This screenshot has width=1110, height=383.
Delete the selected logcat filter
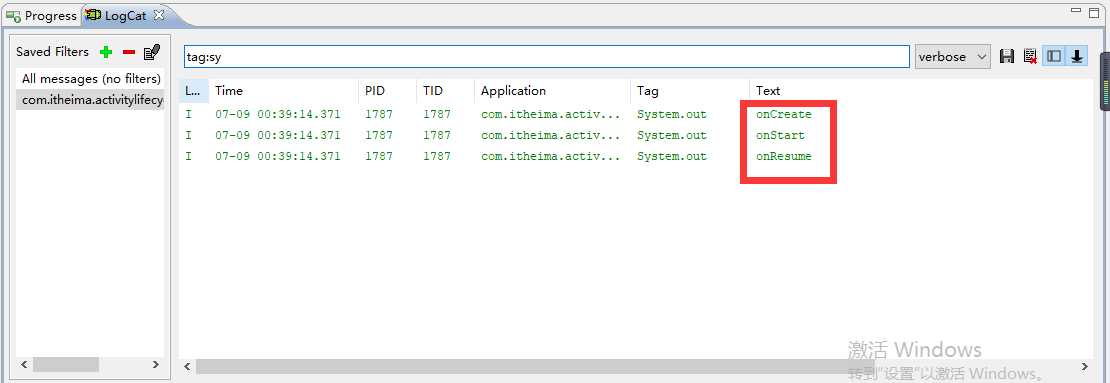(x=129, y=52)
